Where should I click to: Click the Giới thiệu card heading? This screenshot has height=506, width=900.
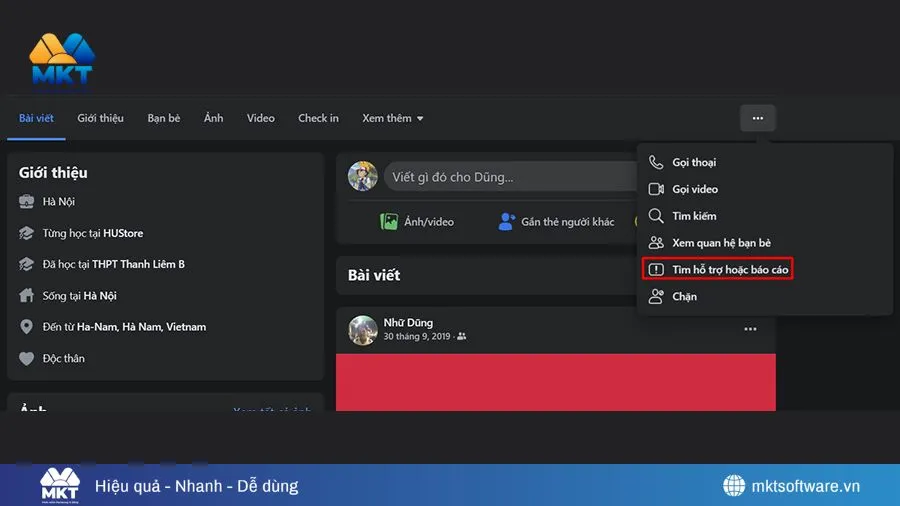pyautogui.click(x=53, y=173)
